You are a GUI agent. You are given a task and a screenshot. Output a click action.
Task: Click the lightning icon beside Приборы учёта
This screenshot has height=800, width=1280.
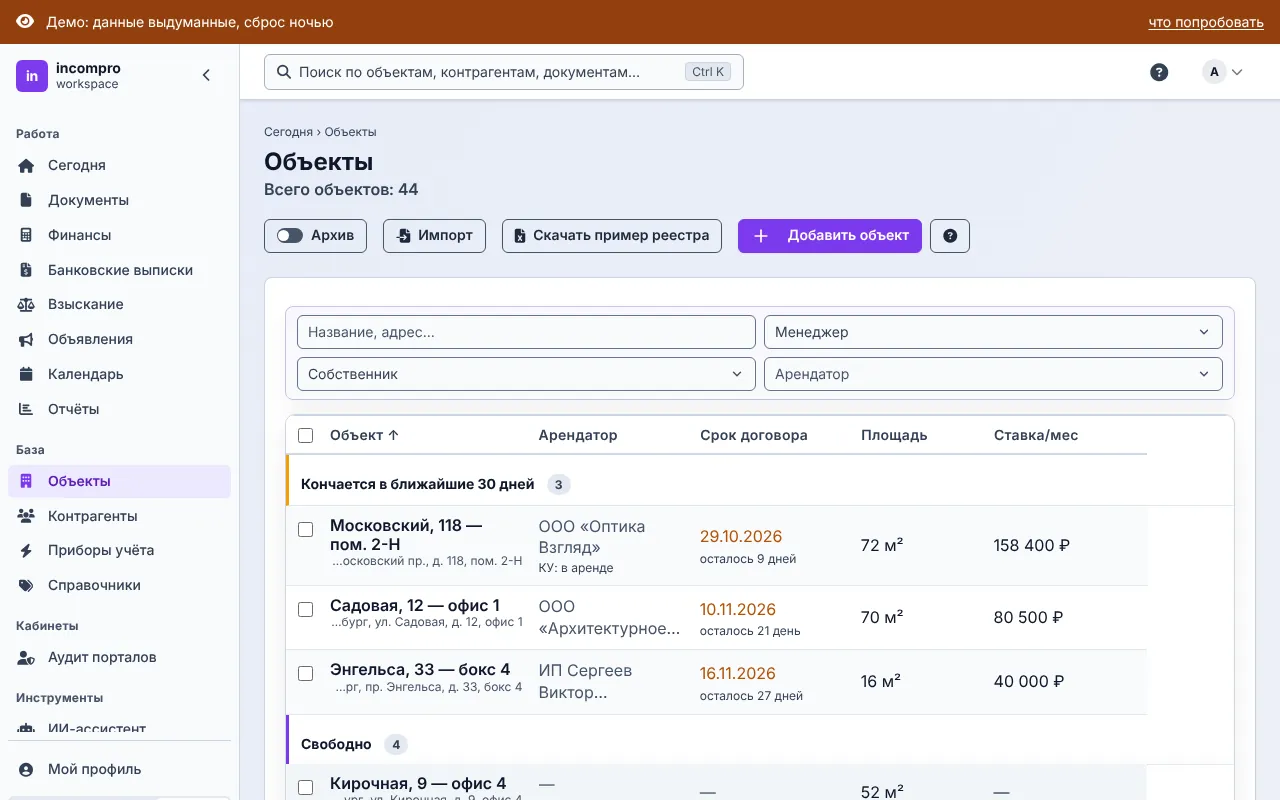coord(27,550)
